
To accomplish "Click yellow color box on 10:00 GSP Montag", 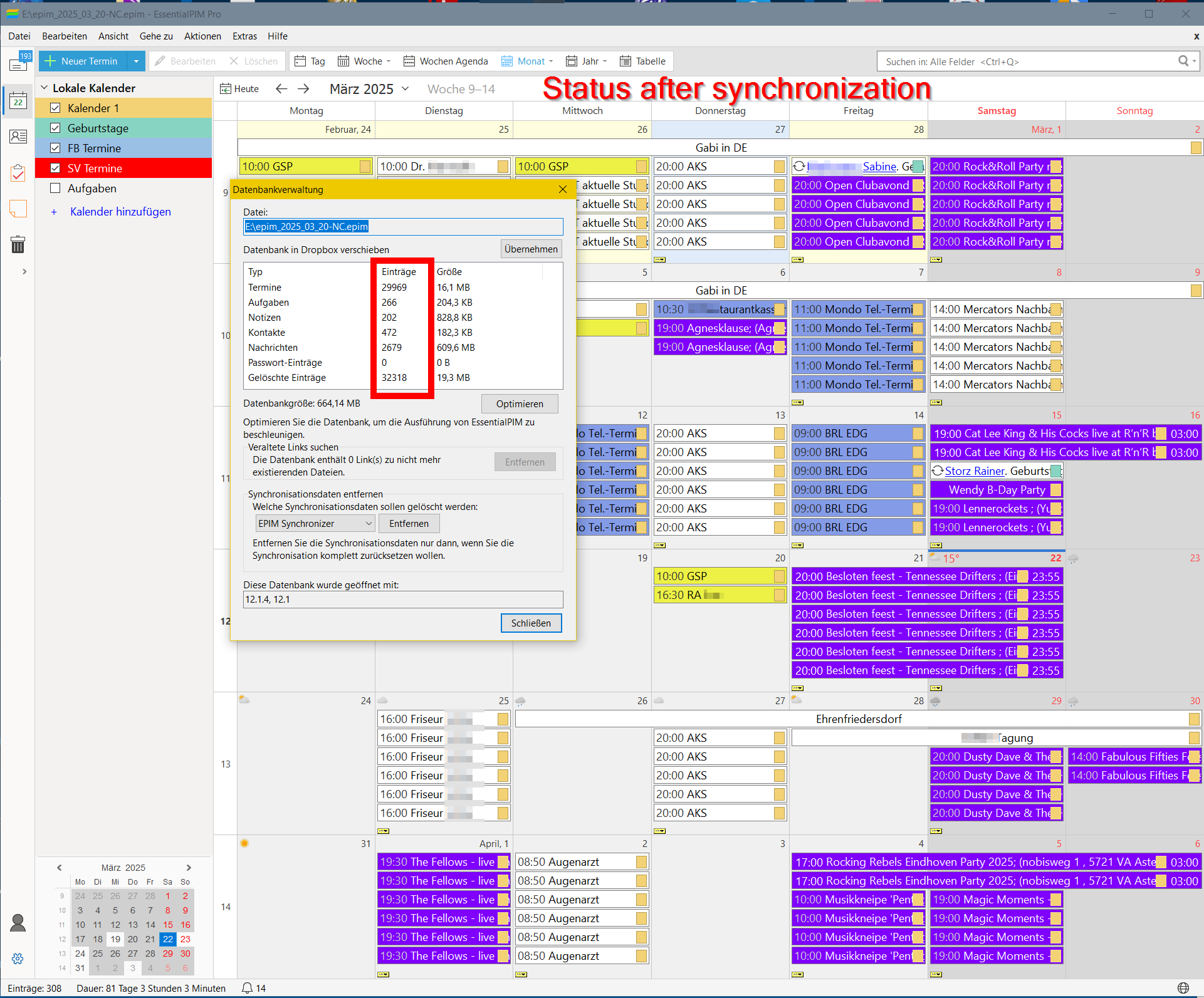I will tap(365, 167).
